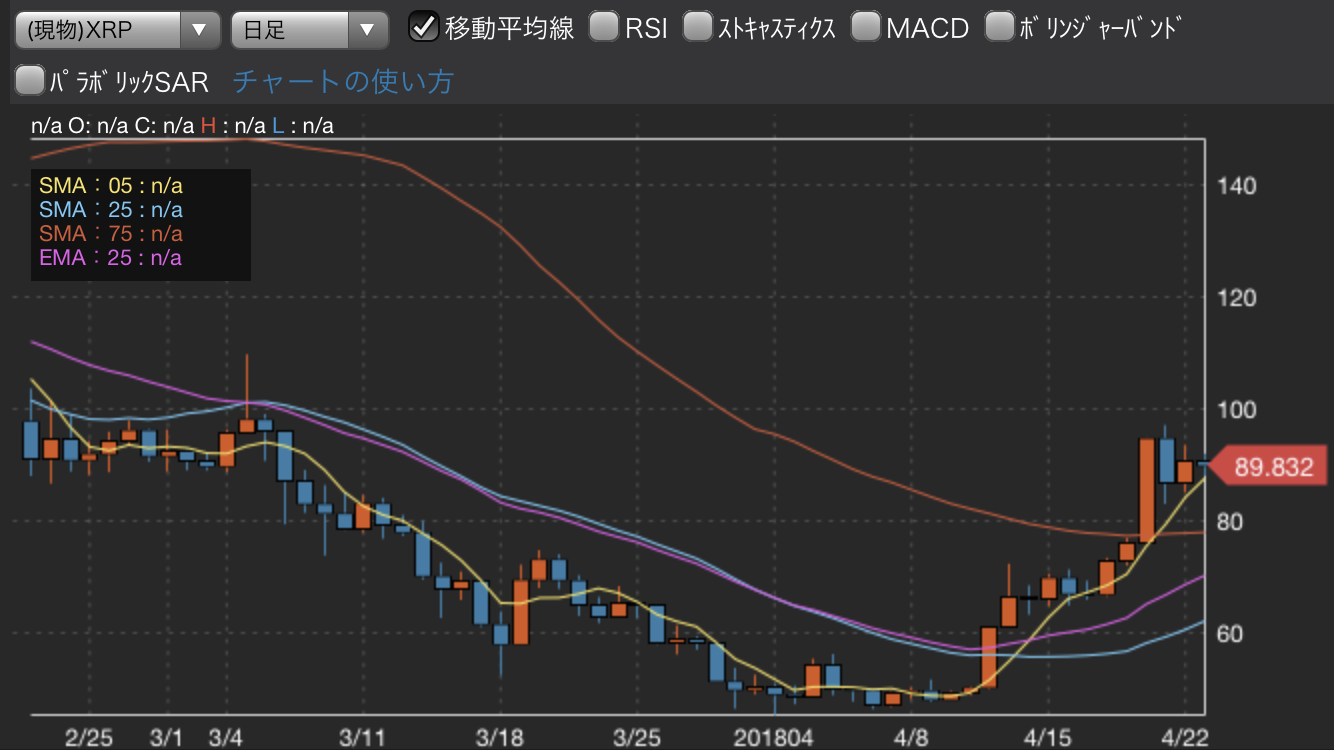Click the 3/18 date label on the time axis
This screenshot has height=750, width=1334.
coord(500,737)
